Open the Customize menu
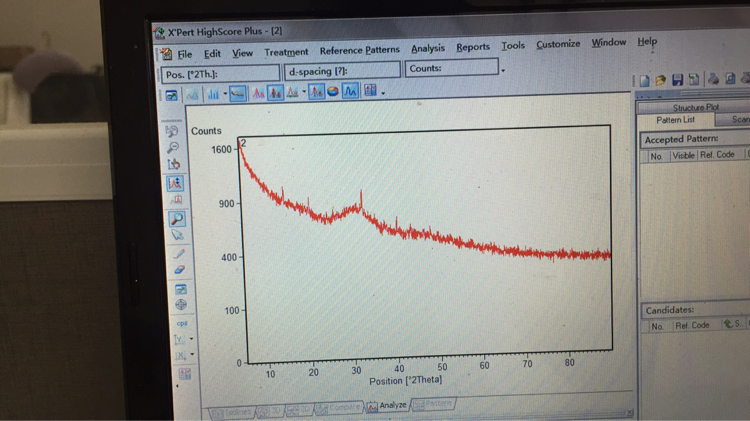The width and height of the screenshot is (750, 421). 558,44
